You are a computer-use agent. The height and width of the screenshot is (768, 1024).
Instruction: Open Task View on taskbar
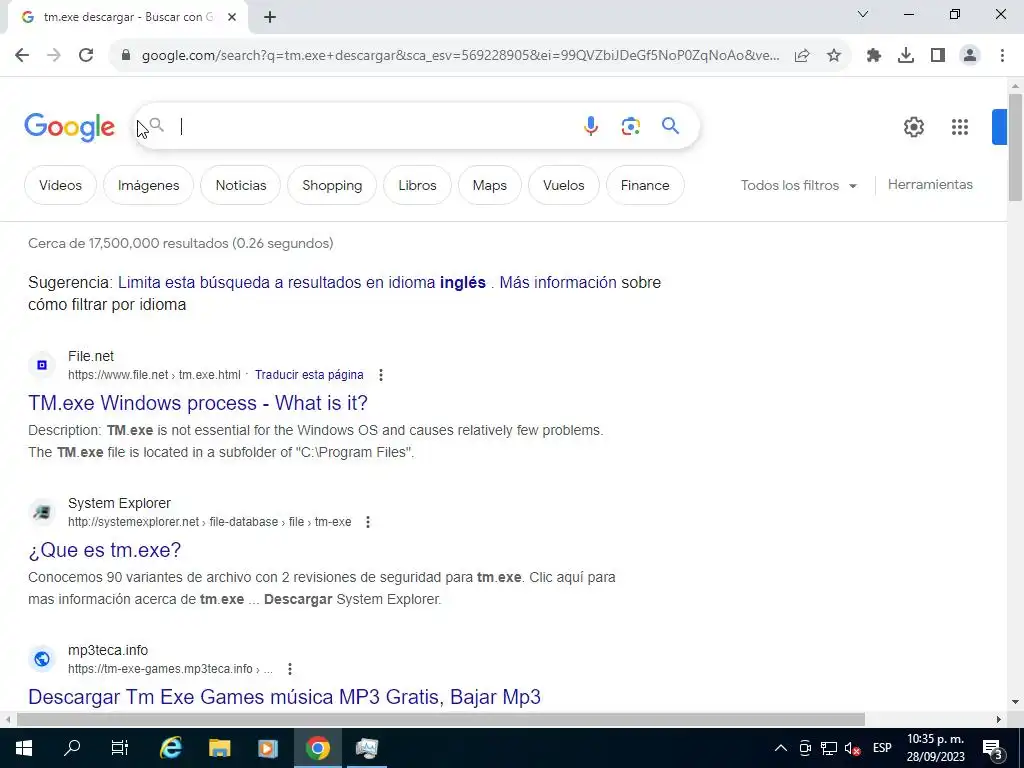[120, 748]
